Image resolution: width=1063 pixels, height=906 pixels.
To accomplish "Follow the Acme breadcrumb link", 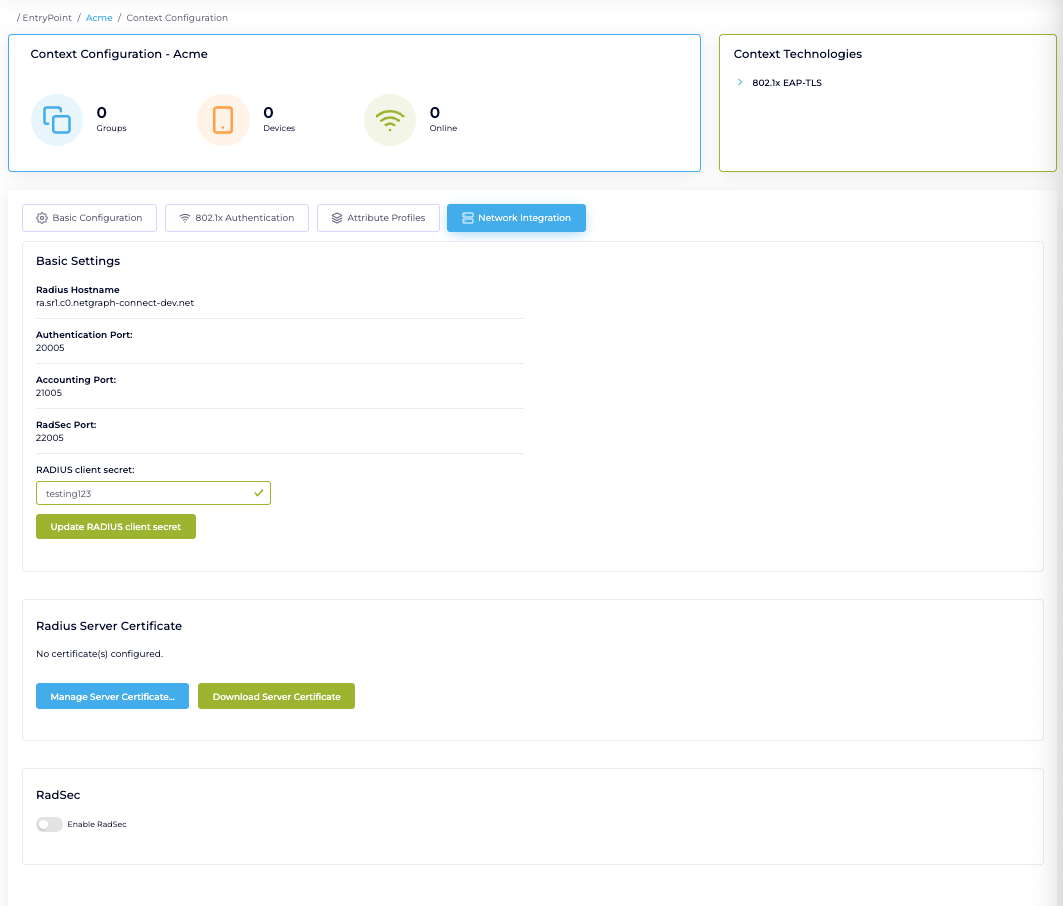I will point(99,18).
